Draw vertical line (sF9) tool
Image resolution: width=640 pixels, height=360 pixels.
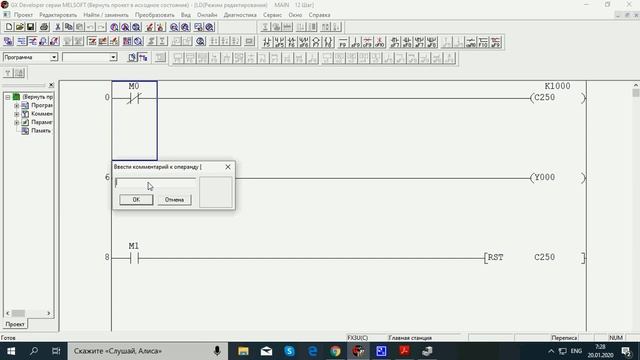355,42
